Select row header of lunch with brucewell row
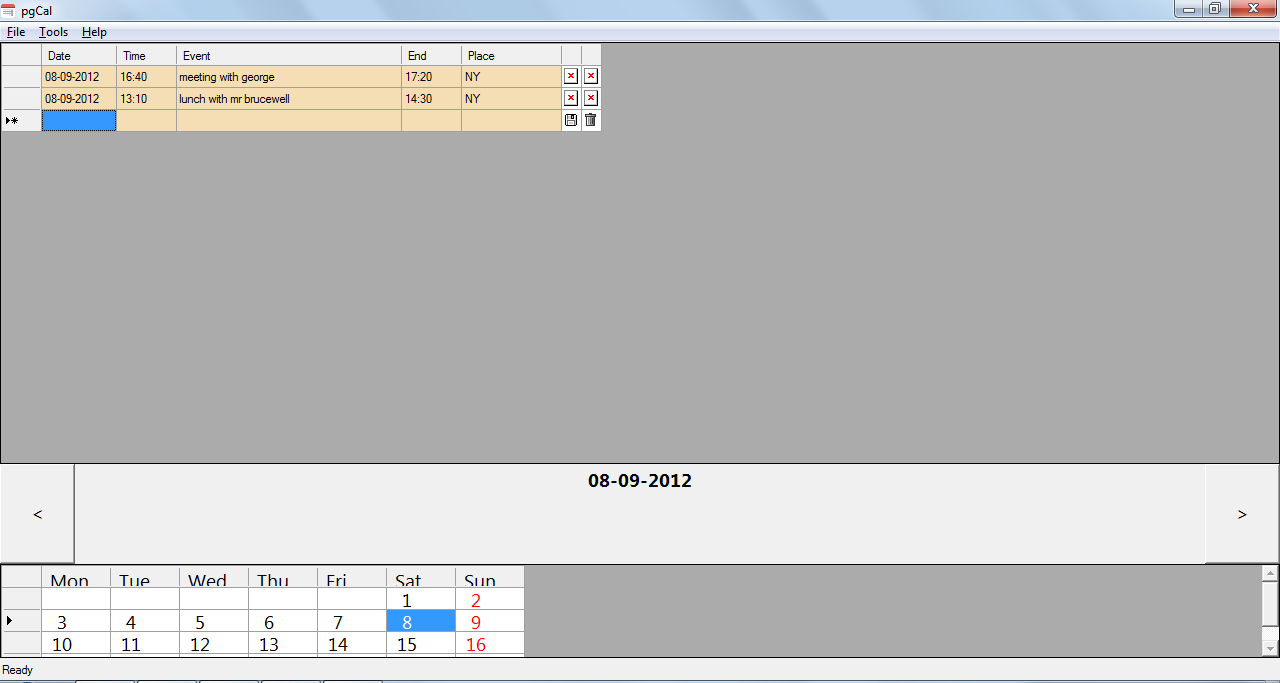Screen dimensions: 1280x683 click(x=21, y=98)
